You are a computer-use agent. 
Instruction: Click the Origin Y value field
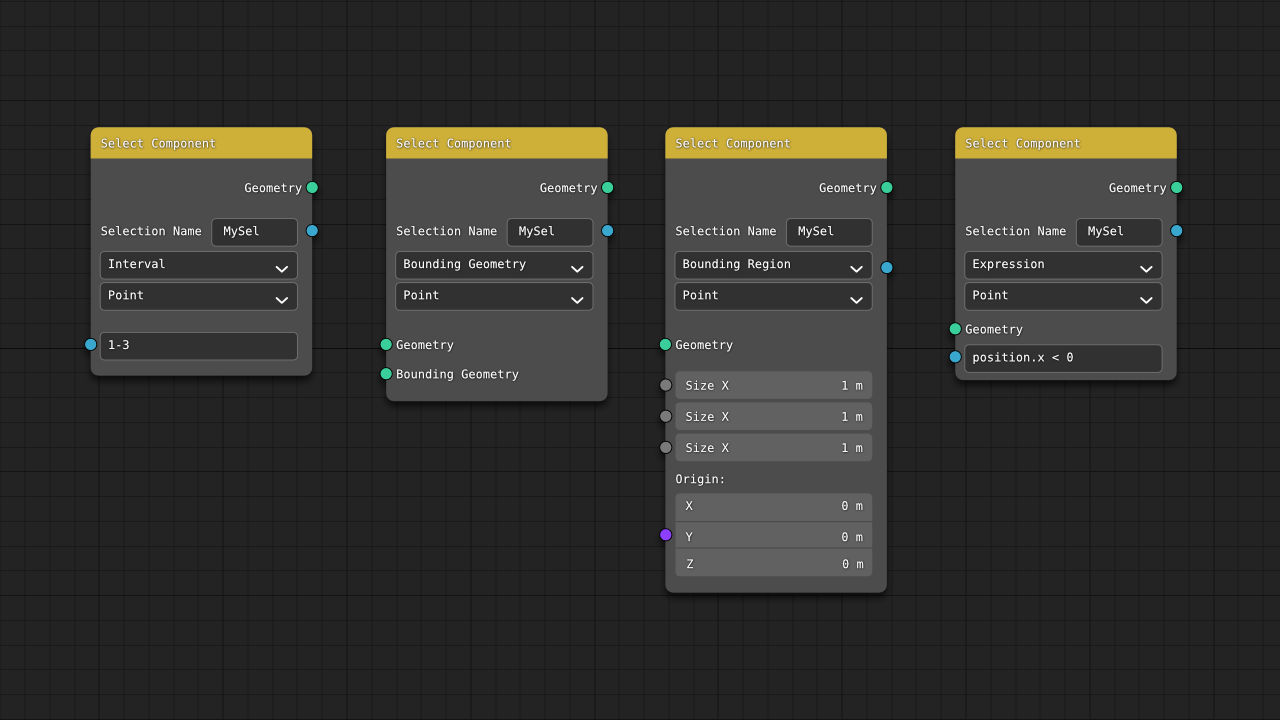[773, 536]
